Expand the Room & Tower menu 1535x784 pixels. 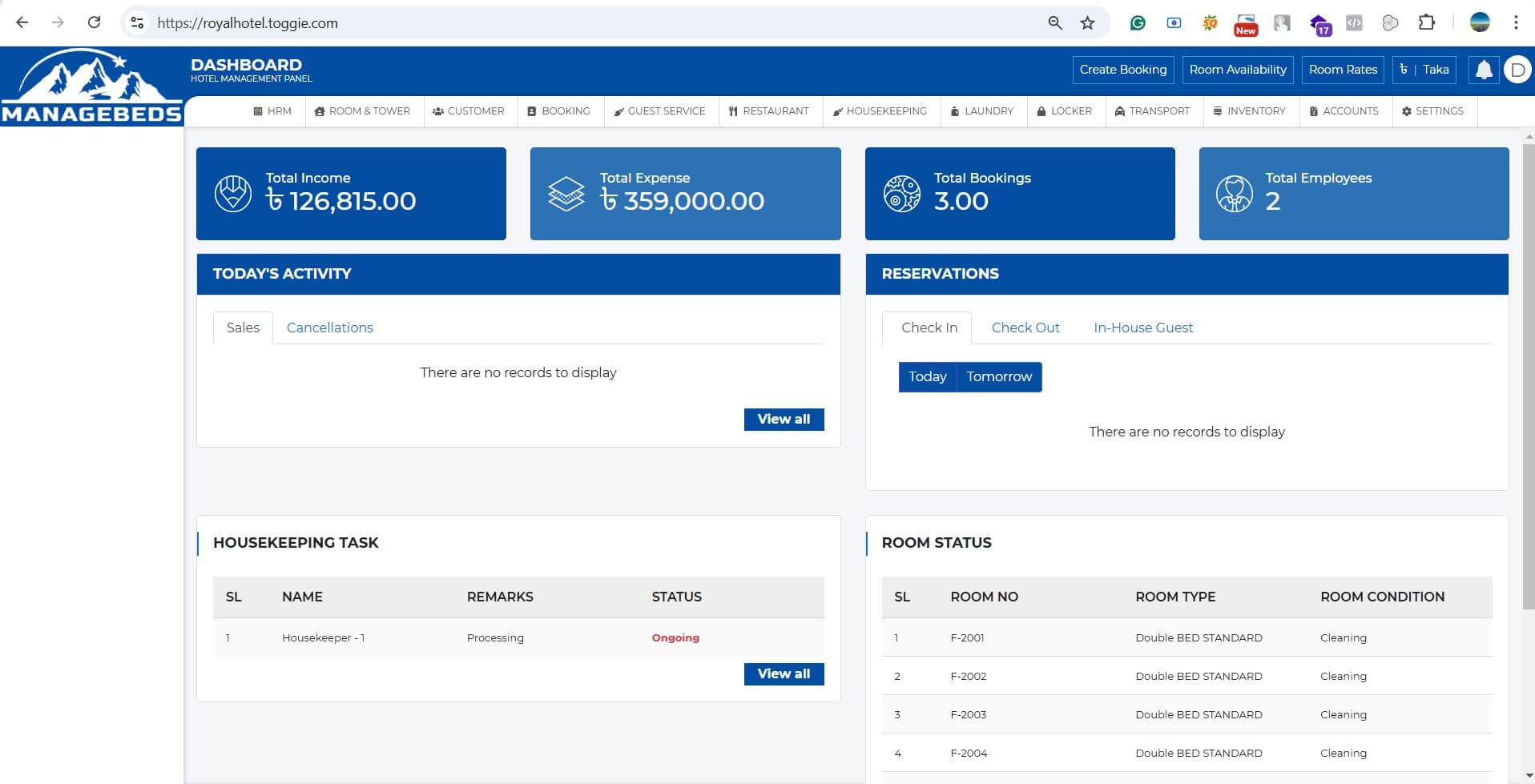coord(363,111)
